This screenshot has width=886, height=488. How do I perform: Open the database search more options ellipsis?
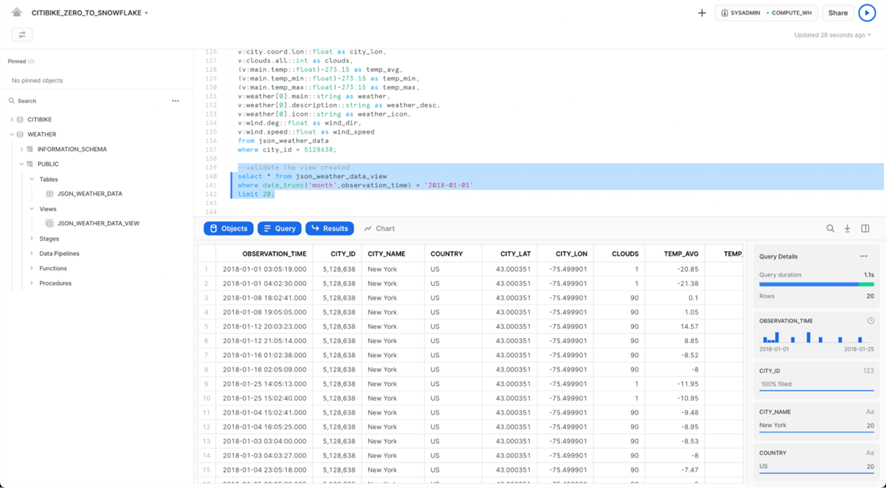point(175,101)
